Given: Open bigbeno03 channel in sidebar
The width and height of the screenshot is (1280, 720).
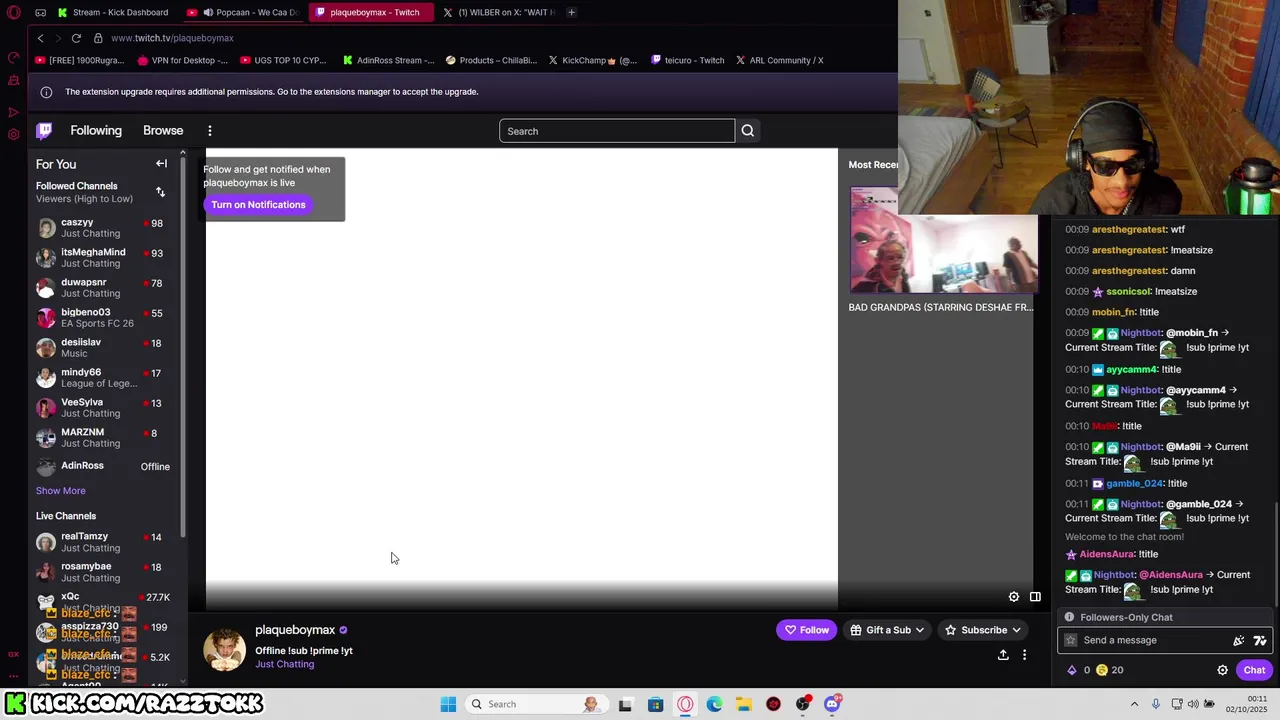Looking at the screenshot, I should click(x=100, y=318).
